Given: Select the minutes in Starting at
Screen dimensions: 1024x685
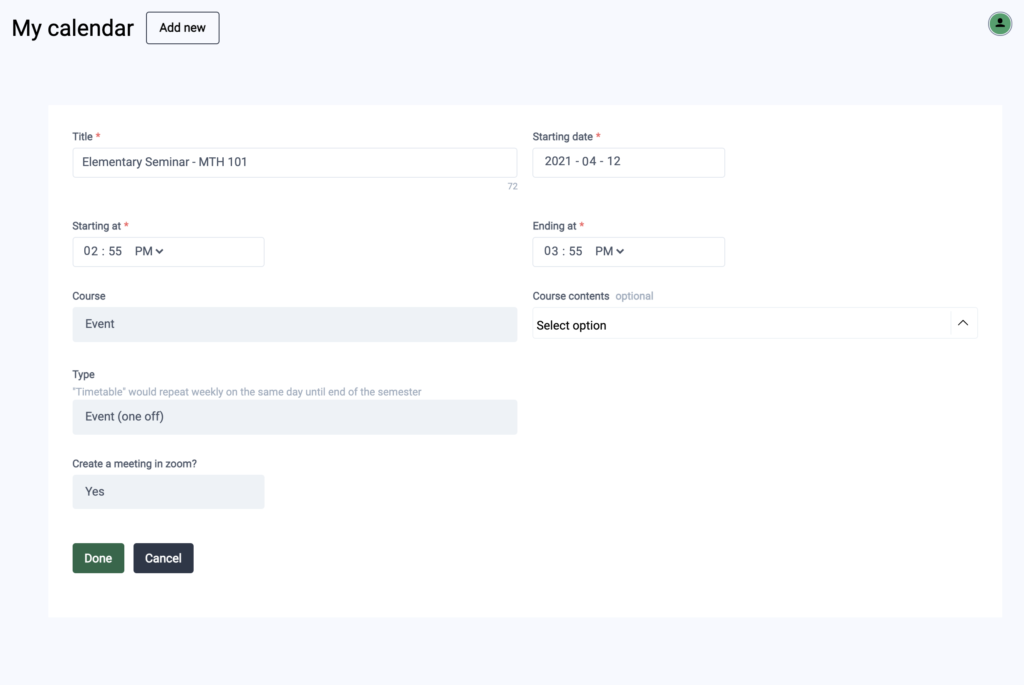Looking at the screenshot, I should pyautogui.click(x=115, y=252).
